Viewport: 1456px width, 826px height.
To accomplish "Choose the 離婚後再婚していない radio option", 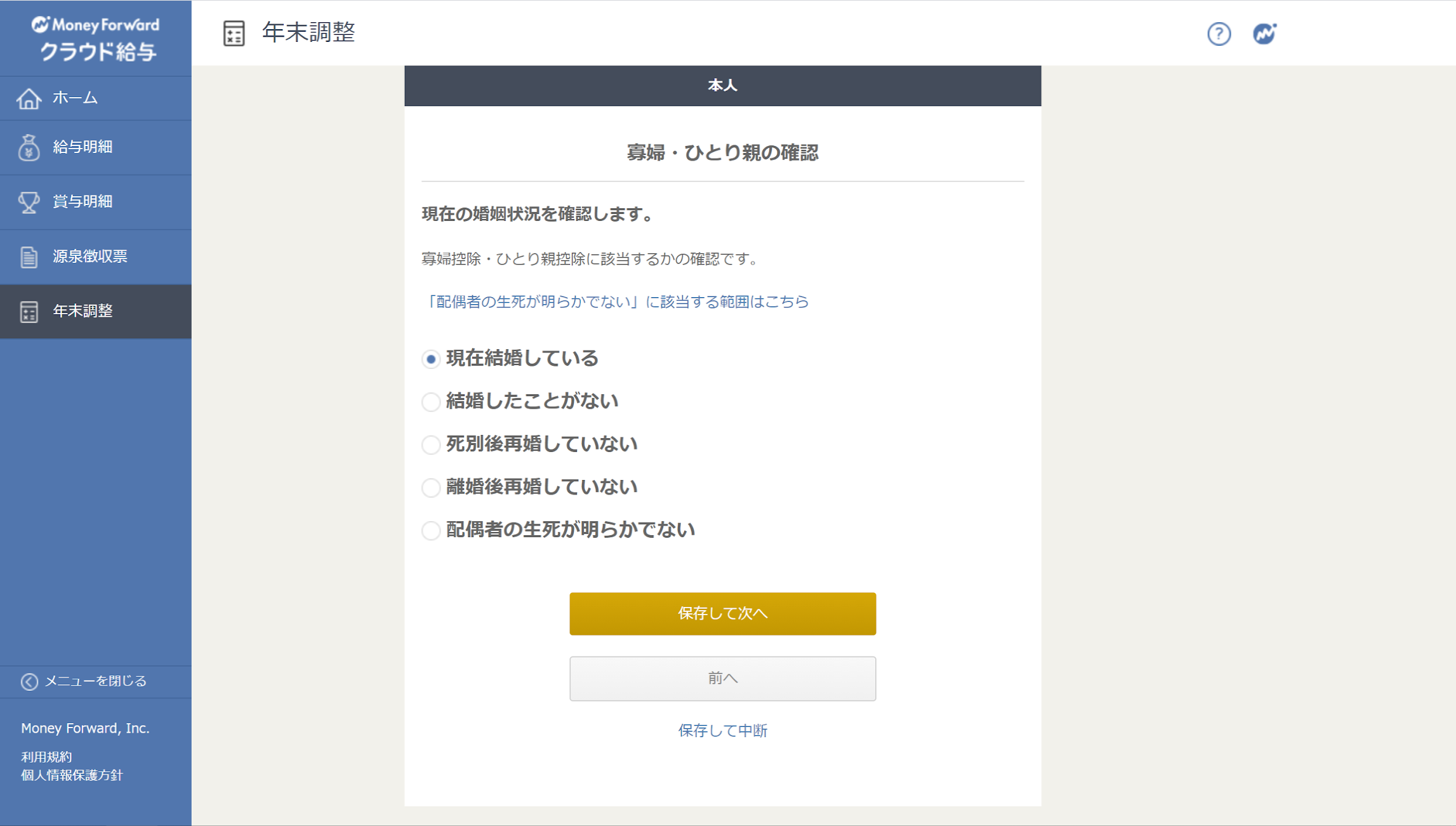I will tap(431, 488).
